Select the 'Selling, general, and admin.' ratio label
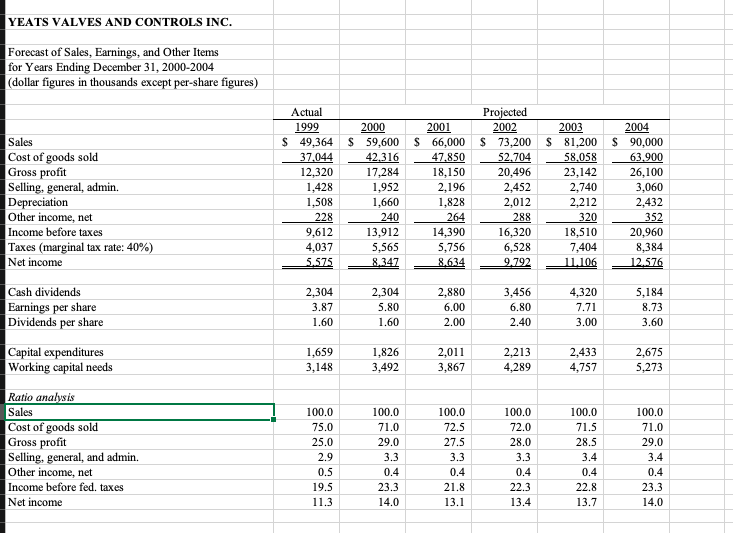Screen dimensions: 733x533 (x=73, y=457)
